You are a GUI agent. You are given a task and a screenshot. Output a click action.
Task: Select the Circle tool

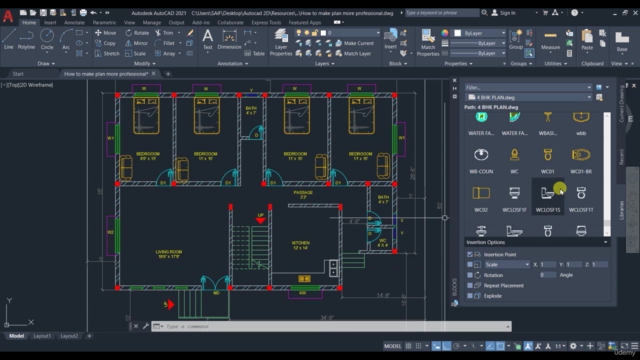pos(47,39)
